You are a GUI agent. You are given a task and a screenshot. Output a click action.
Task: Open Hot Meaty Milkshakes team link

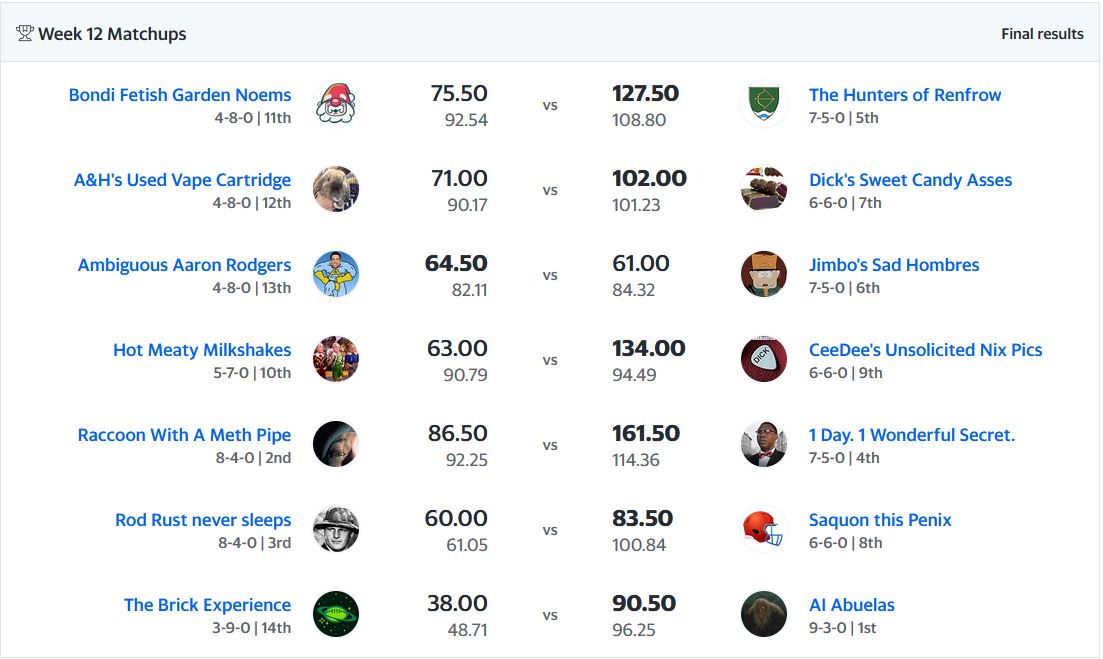[202, 350]
